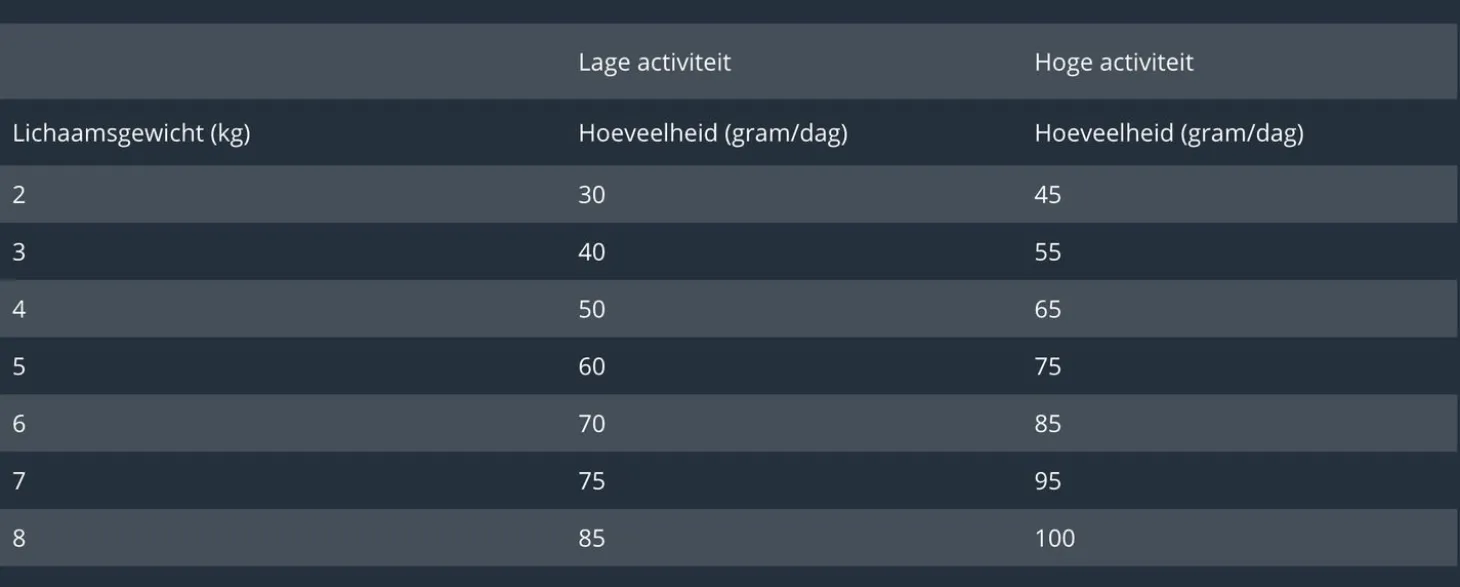Image resolution: width=1460 pixels, height=587 pixels.
Task: Select the low activity value 50
Action: [x=591, y=309]
